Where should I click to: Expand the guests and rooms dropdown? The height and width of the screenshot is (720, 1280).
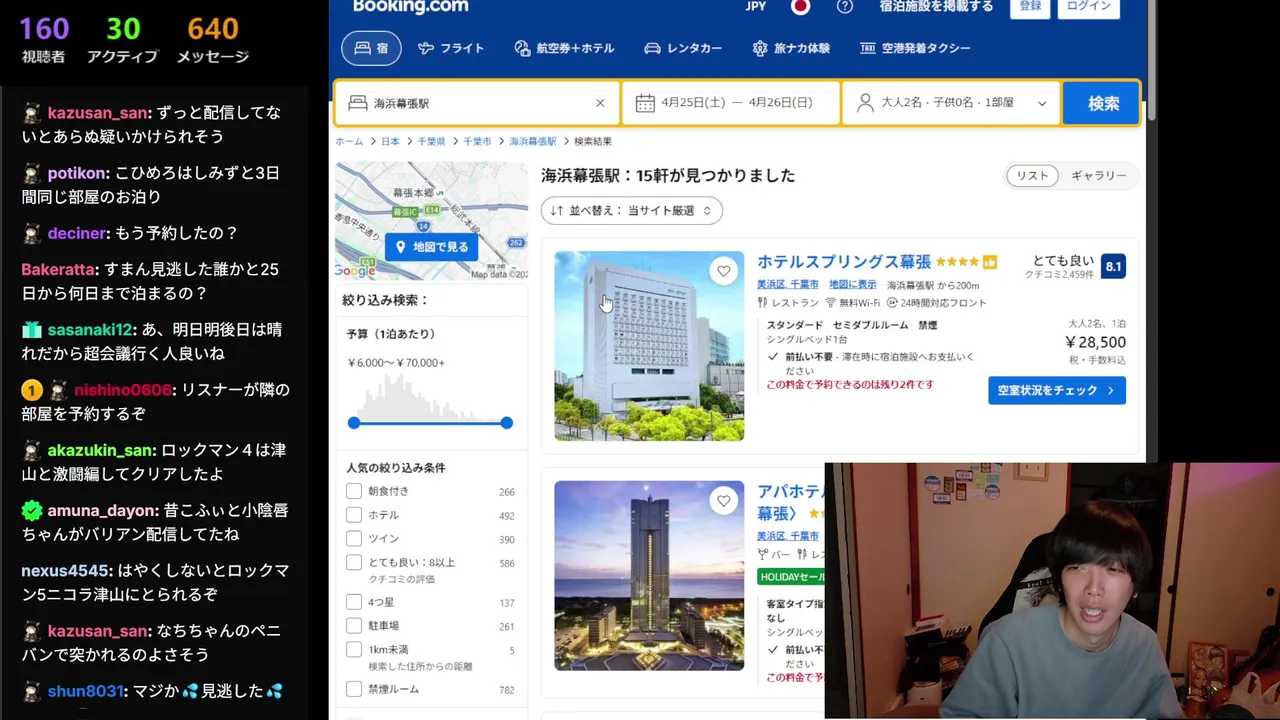point(951,103)
